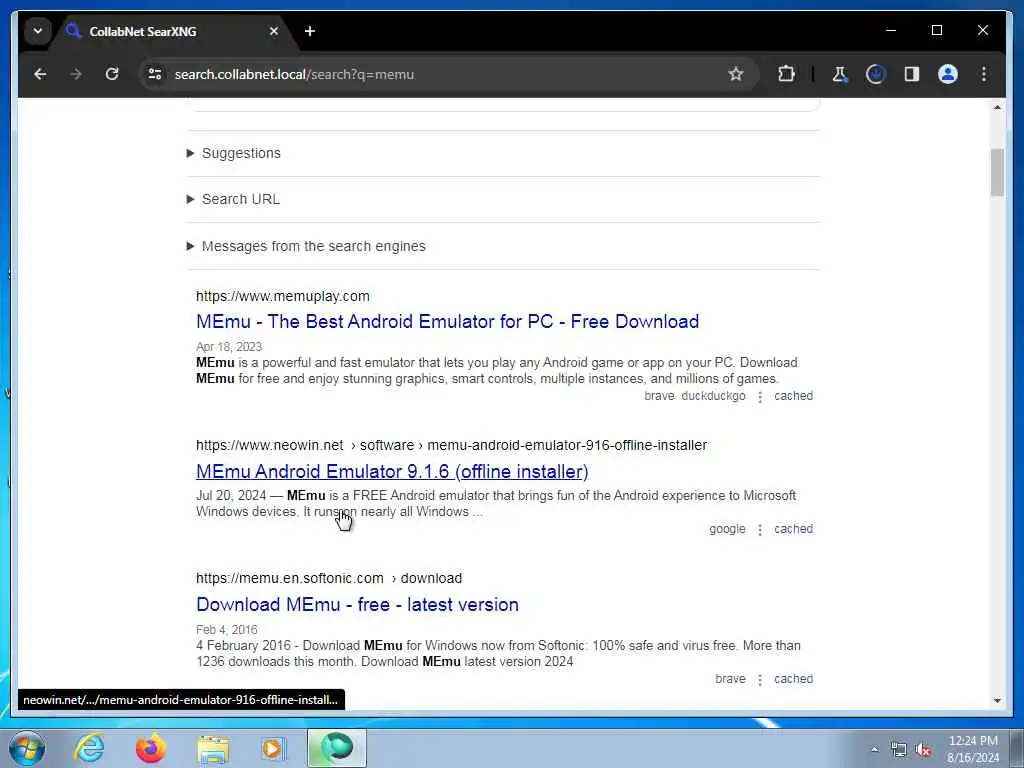The height and width of the screenshot is (768, 1024).
Task: Click the page scroll up arrow
Action: [997, 107]
